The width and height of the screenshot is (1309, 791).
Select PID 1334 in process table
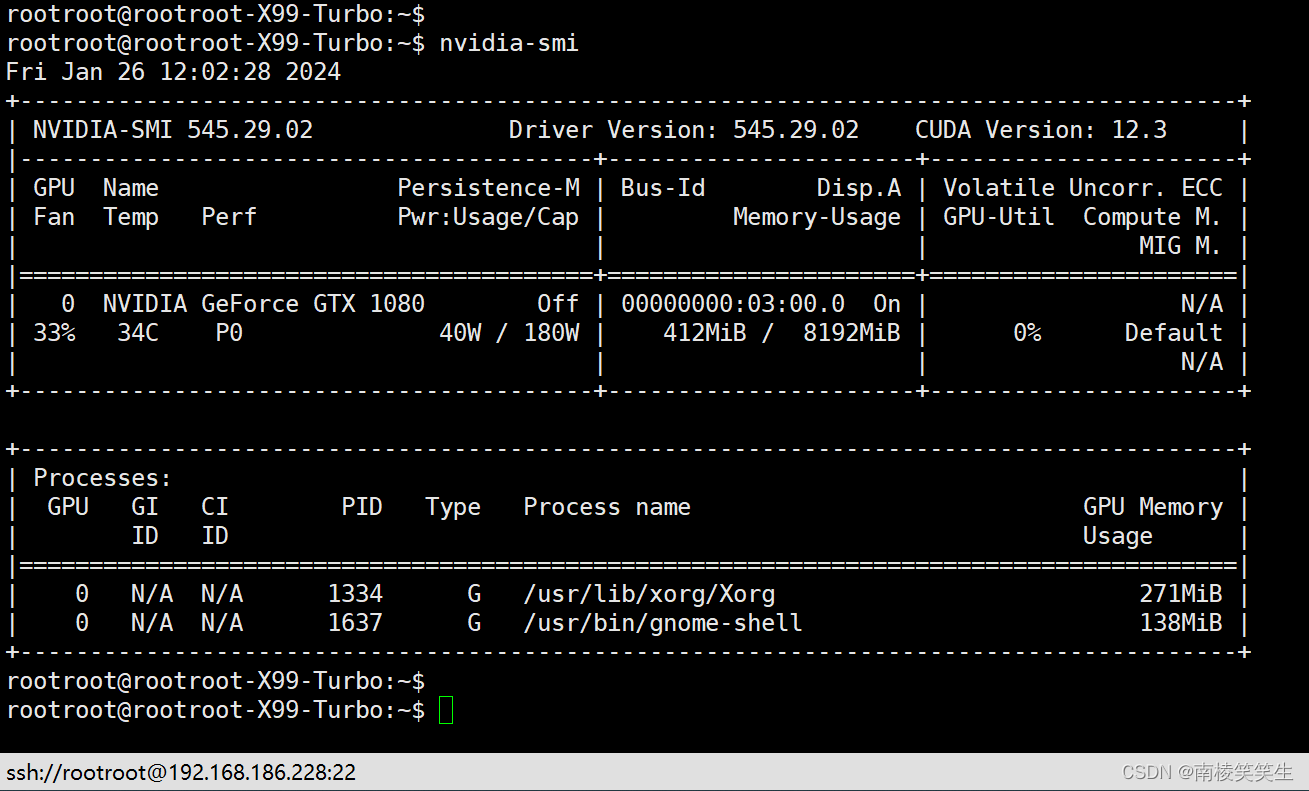355,594
